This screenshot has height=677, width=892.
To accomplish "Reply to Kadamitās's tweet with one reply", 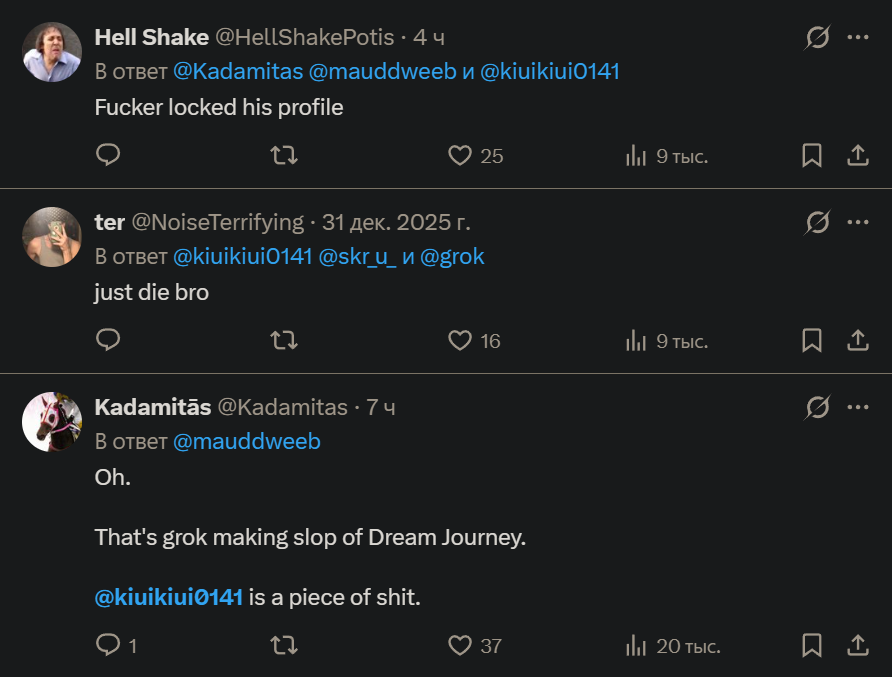I will (x=108, y=645).
